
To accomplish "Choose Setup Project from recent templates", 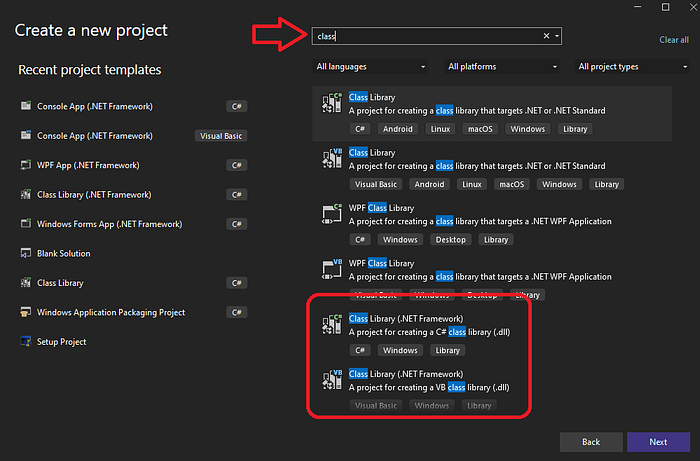I will pos(134,342).
